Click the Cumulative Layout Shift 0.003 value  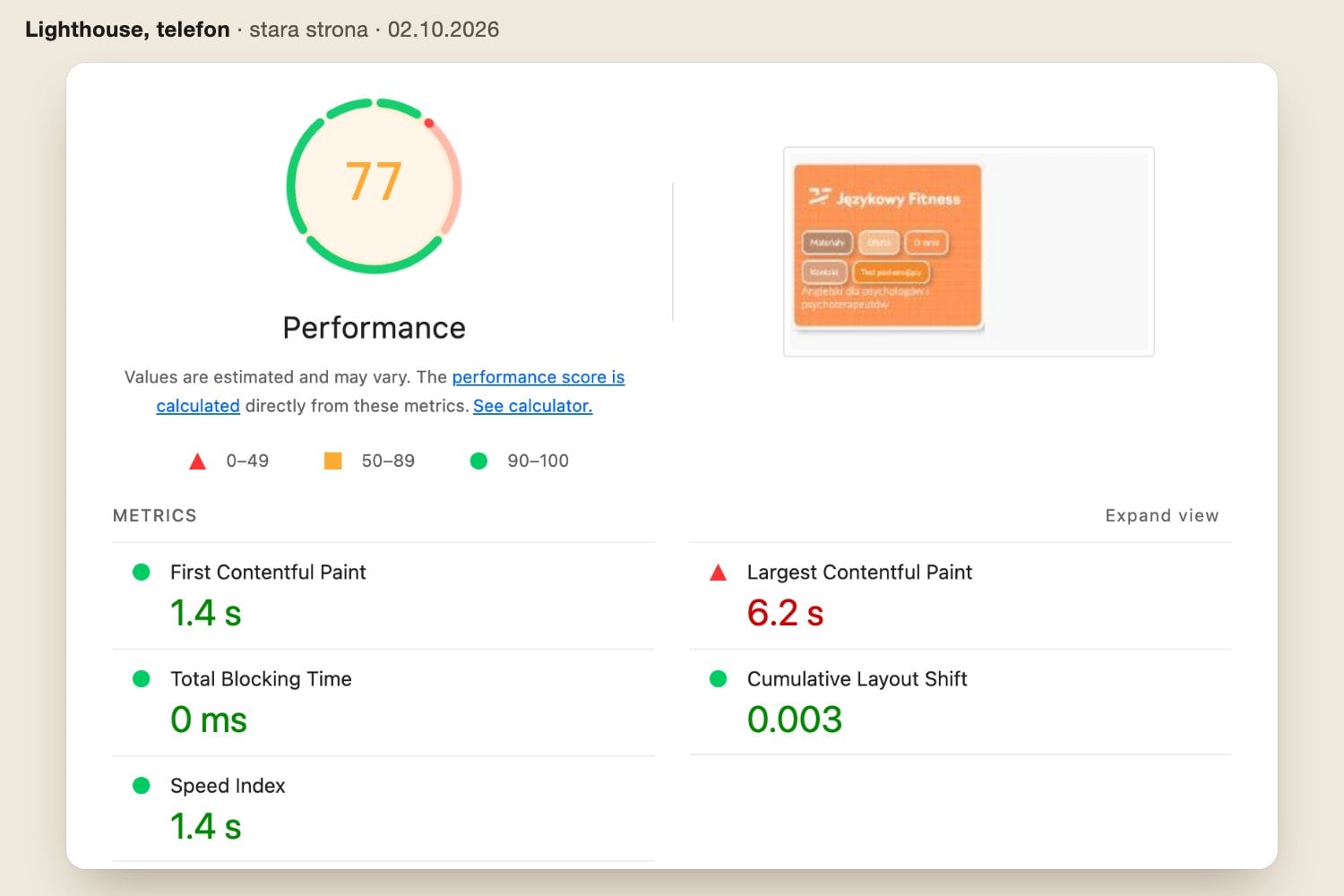click(x=795, y=719)
